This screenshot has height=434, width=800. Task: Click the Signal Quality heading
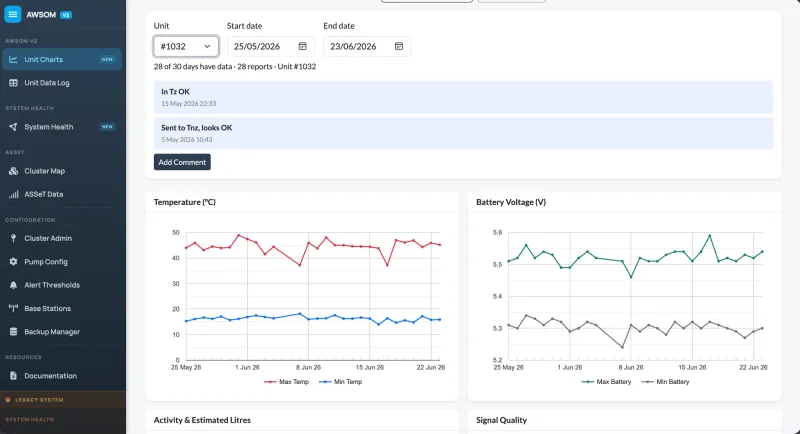pyautogui.click(x=501, y=420)
